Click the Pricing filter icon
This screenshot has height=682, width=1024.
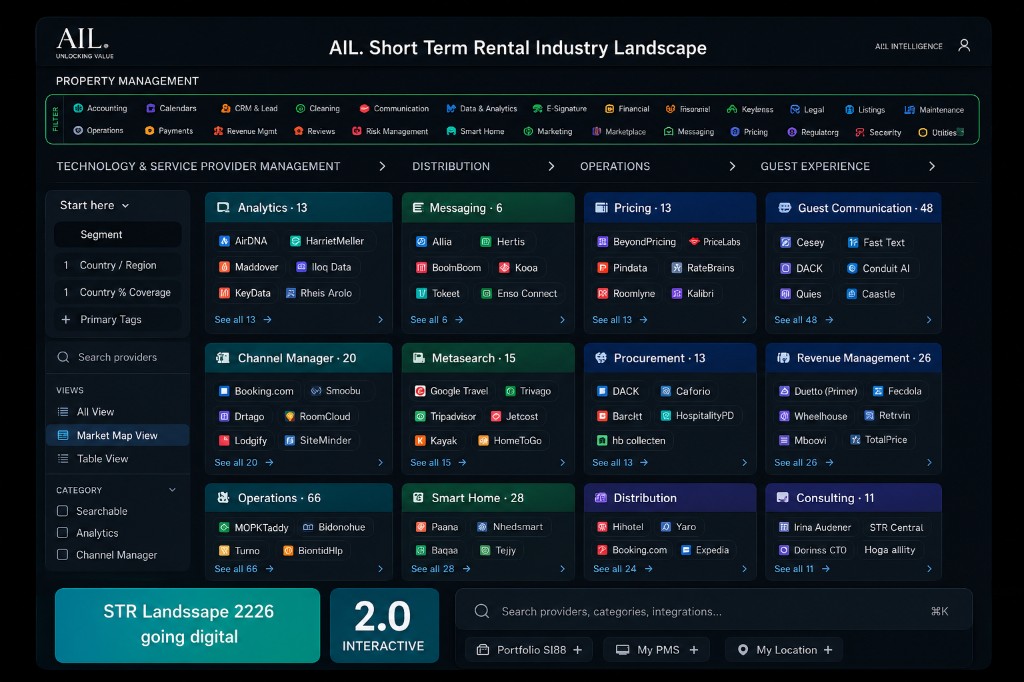pyautogui.click(x=735, y=131)
